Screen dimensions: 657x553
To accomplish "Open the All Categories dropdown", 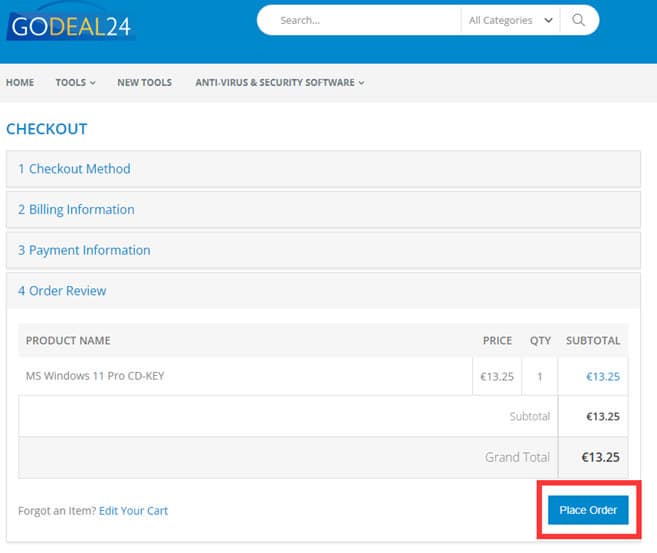I will tap(511, 20).
